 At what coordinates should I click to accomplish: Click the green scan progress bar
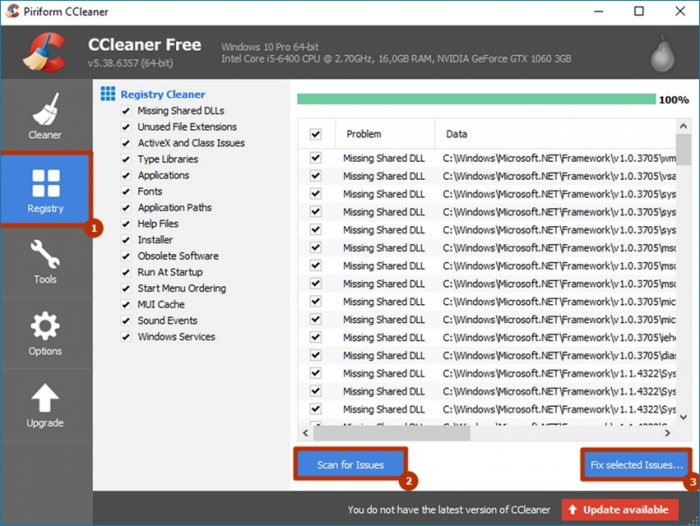[x=476, y=99]
